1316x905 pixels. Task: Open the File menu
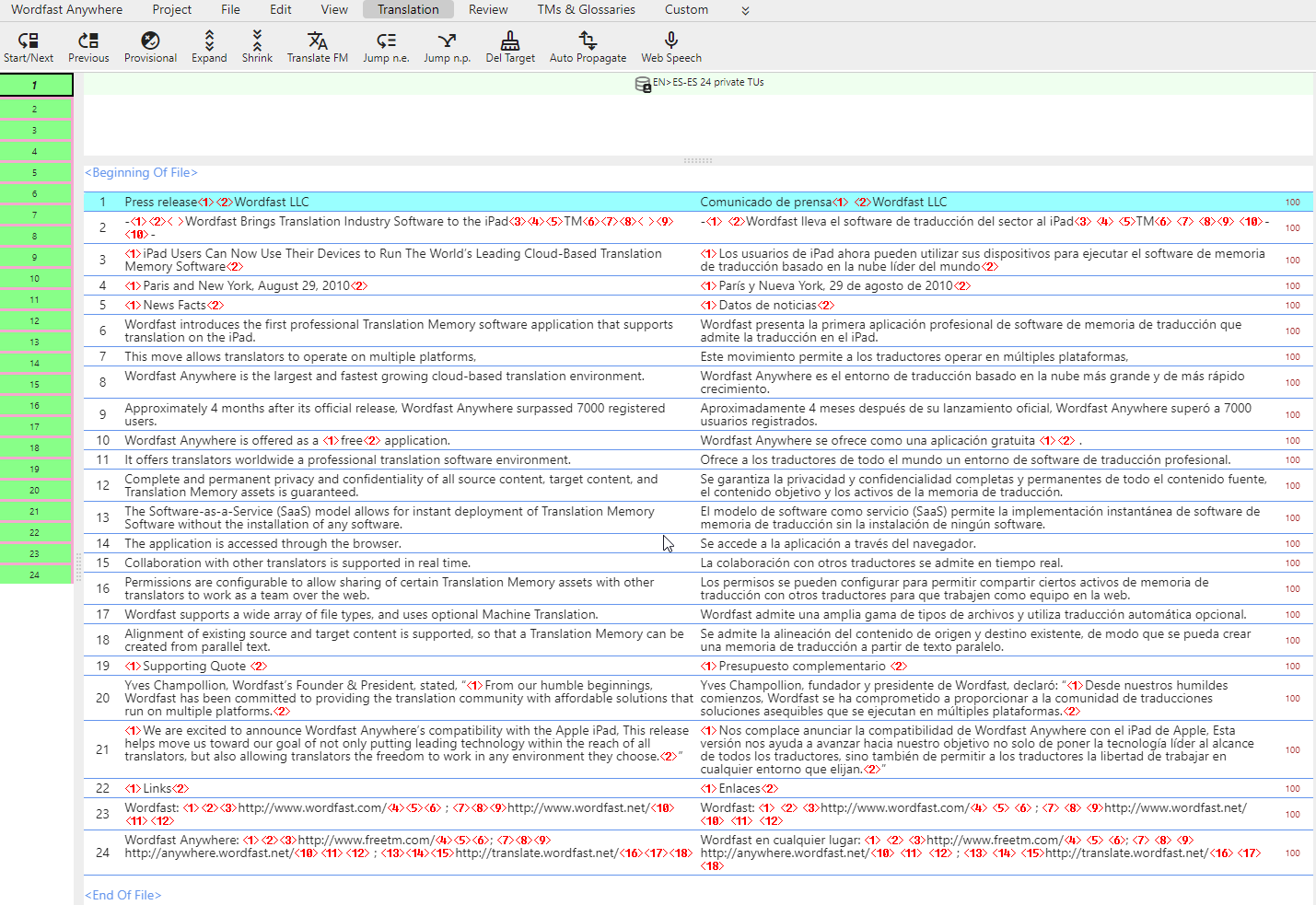[231, 9]
